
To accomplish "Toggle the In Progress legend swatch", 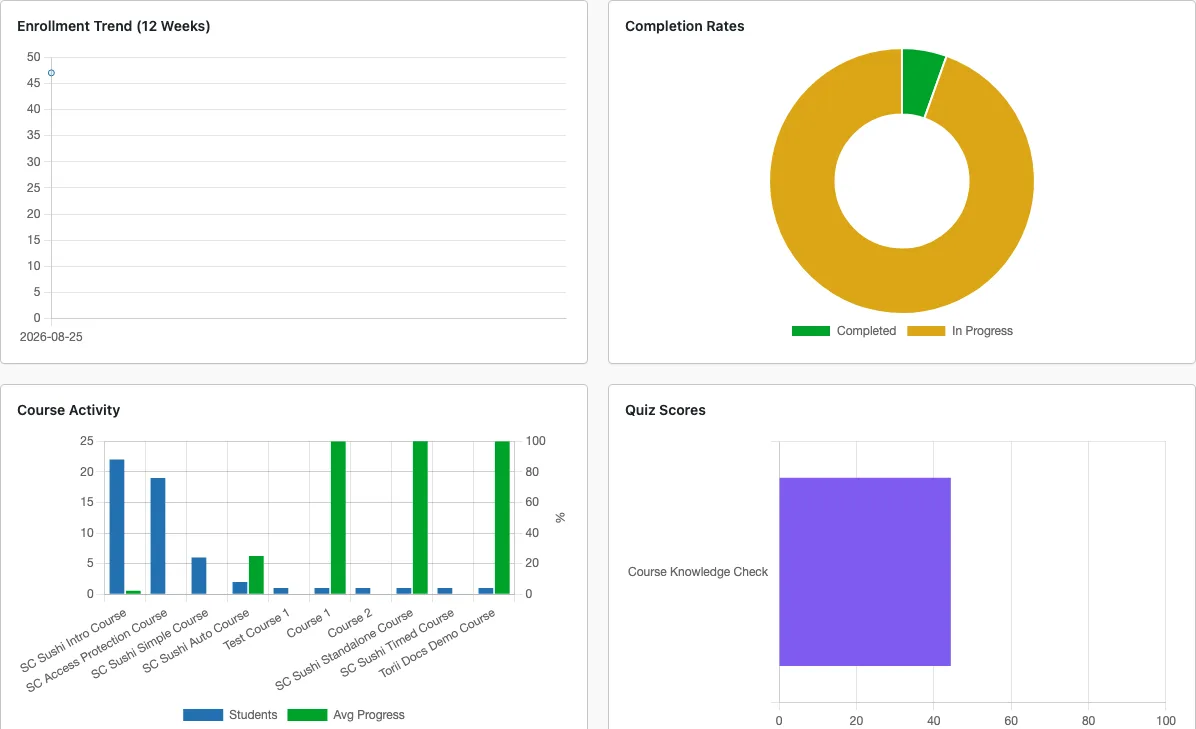I will (x=926, y=331).
